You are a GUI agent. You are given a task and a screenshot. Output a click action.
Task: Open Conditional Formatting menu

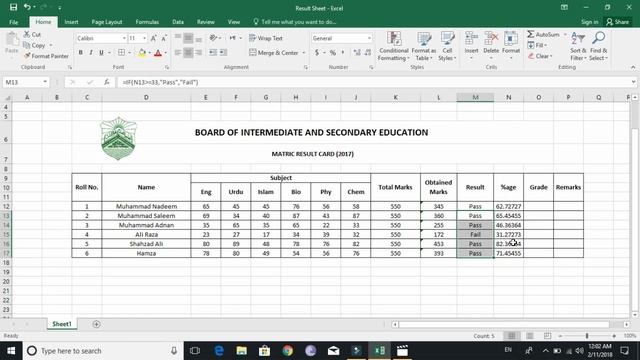click(x=393, y=46)
